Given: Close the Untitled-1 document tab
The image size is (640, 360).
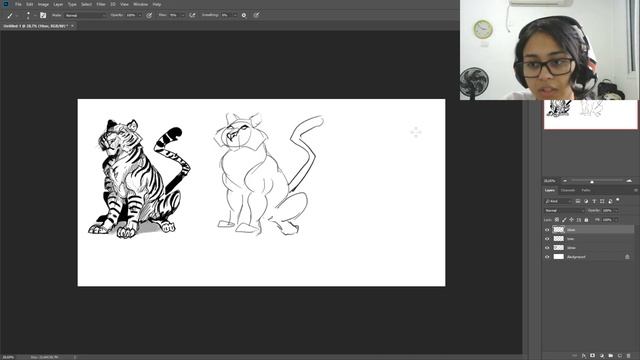Looking at the screenshot, I should click(73, 26).
